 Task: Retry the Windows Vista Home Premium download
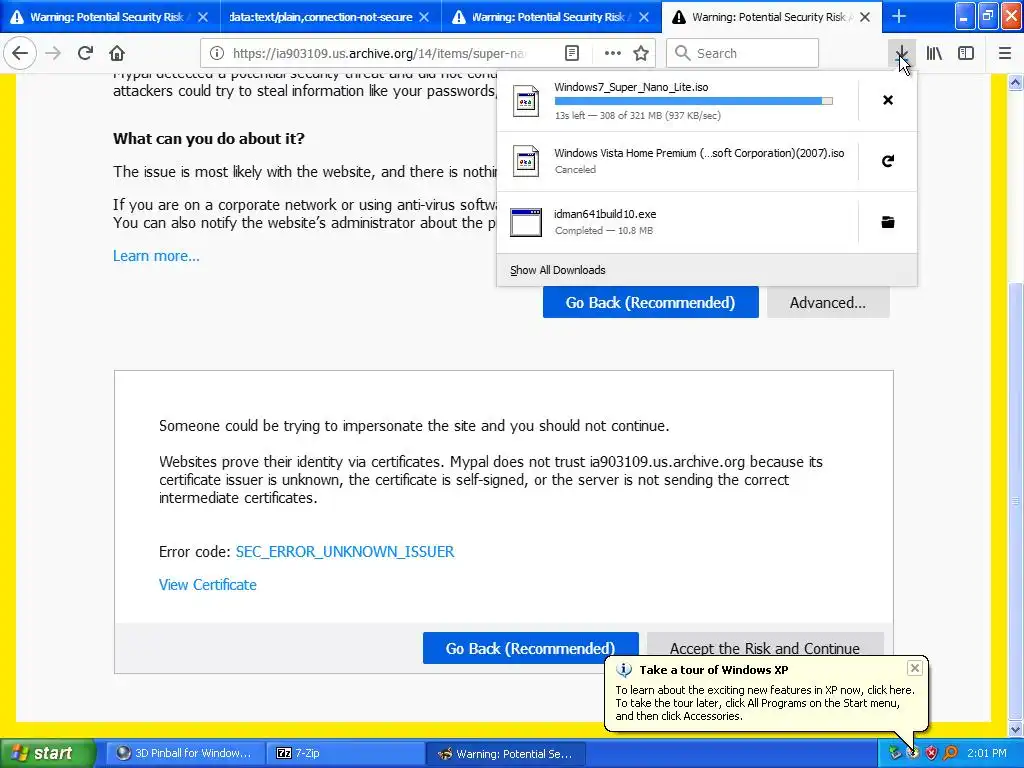pos(888,161)
